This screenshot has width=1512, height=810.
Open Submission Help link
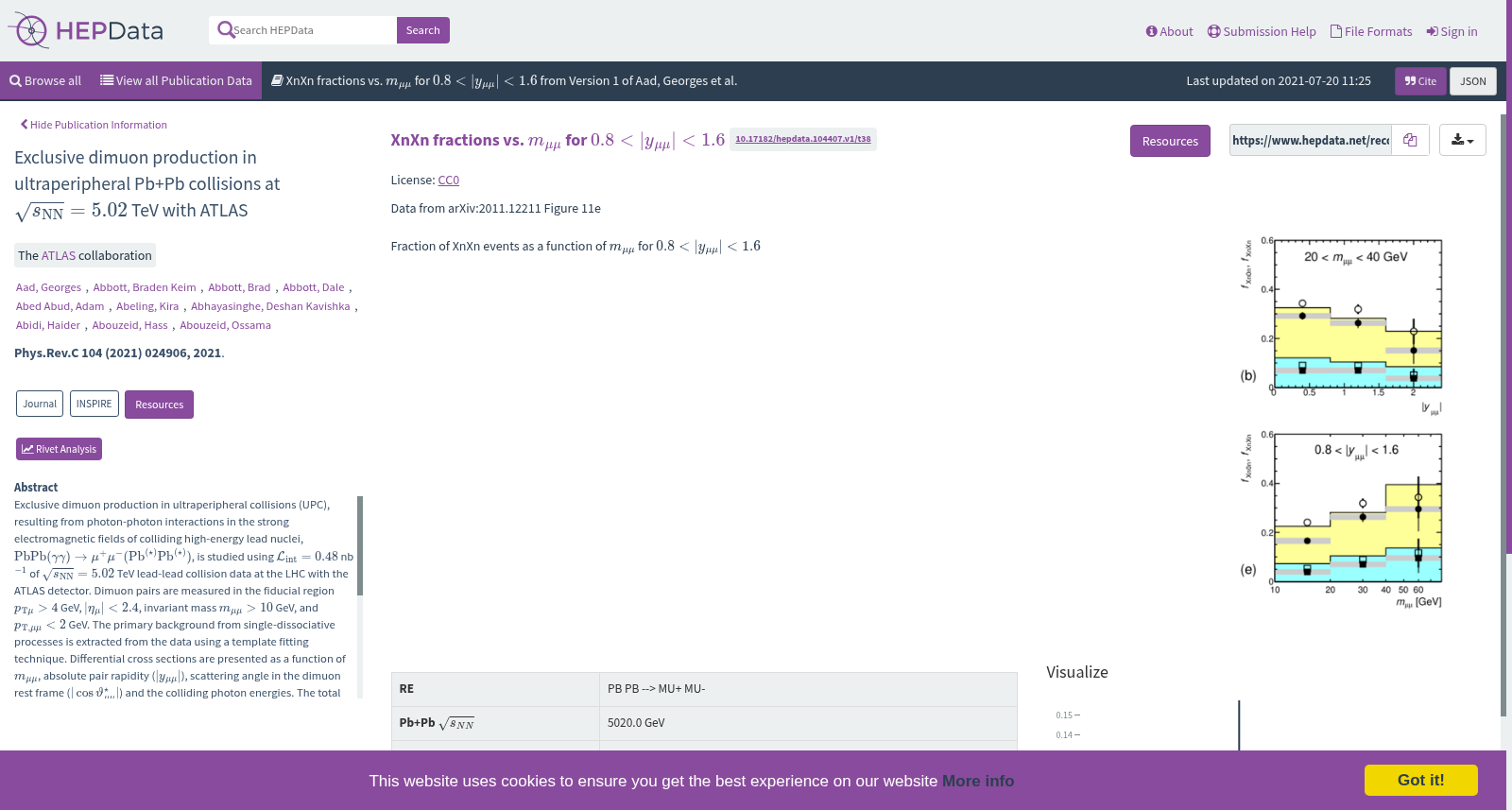click(x=1262, y=31)
